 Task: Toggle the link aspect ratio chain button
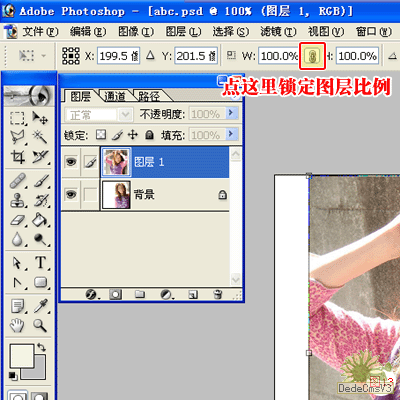pyautogui.click(x=312, y=56)
